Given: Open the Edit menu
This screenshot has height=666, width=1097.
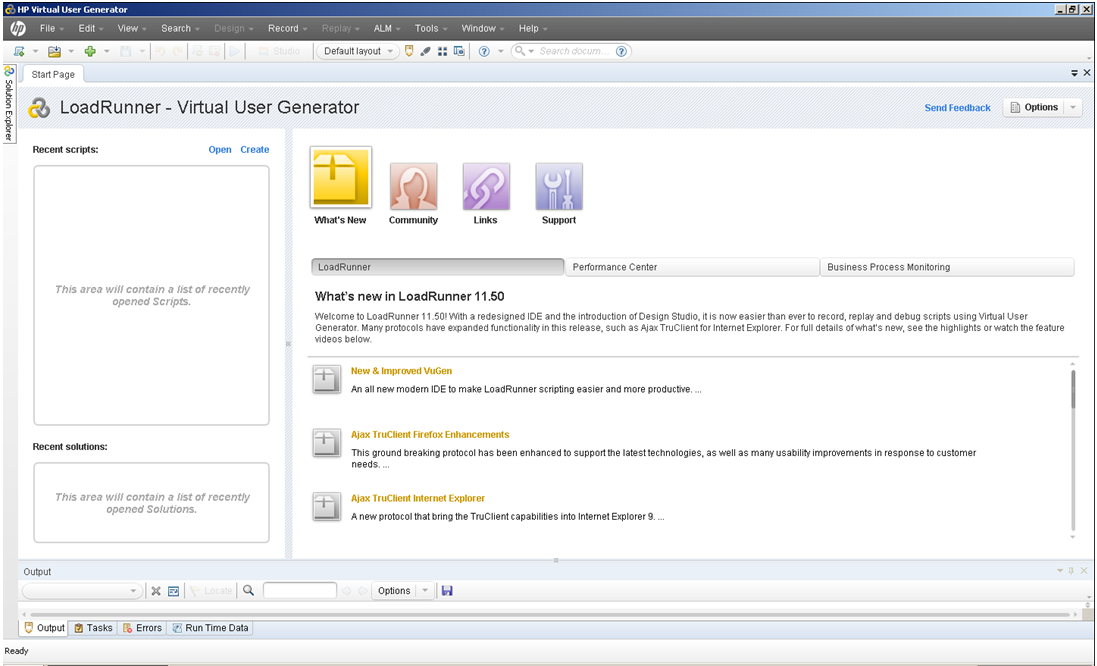Looking at the screenshot, I should pos(91,28).
